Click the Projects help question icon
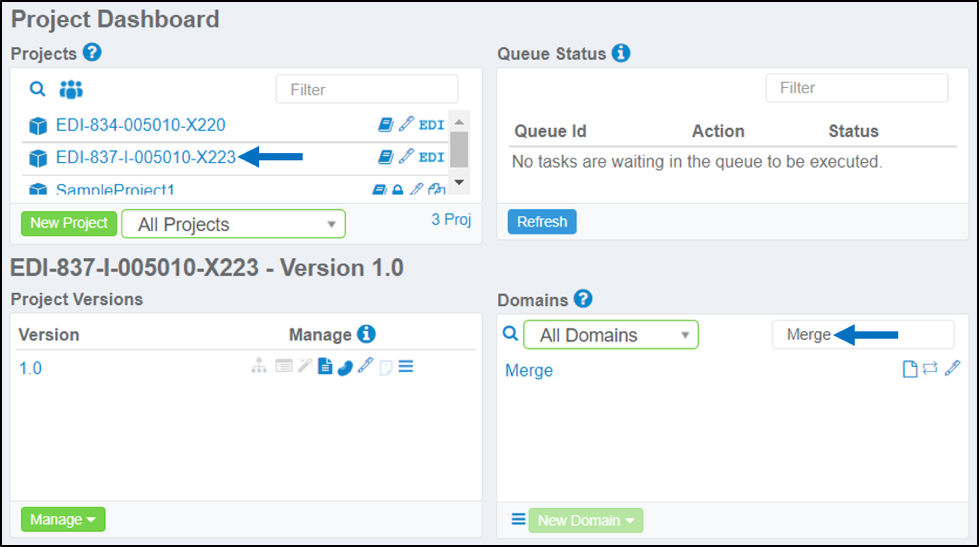Image resolution: width=979 pixels, height=547 pixels. pos(92,52)
